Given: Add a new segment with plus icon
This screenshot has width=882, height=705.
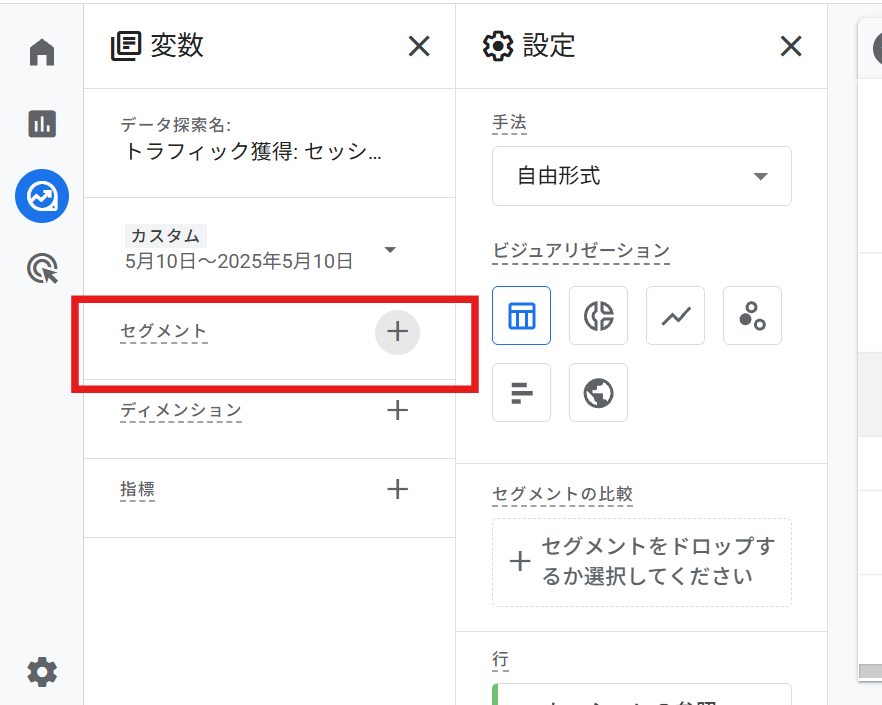Looking at the screenshot, I should 397,332.
